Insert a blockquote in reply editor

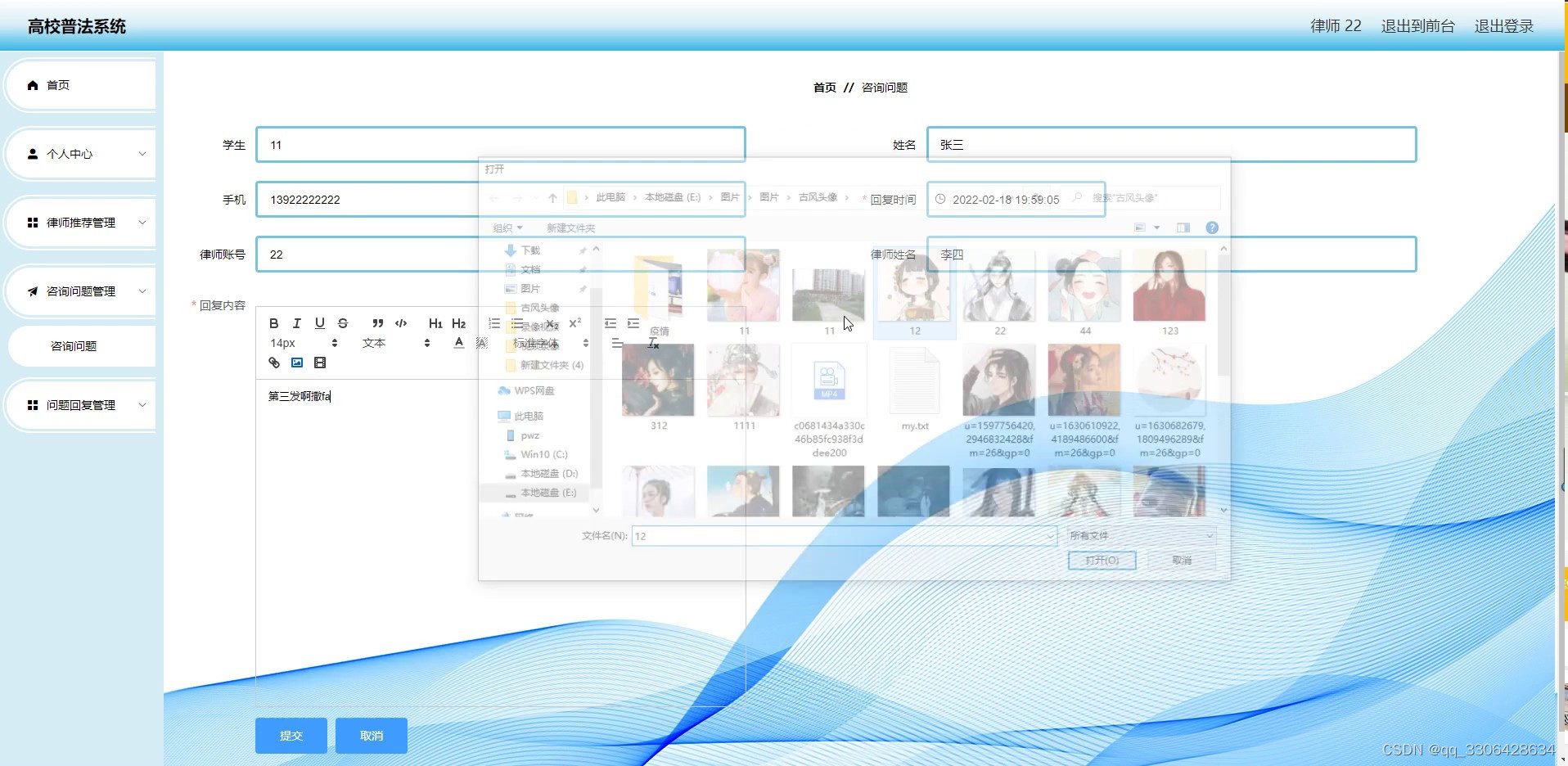(x=377, y=323)
